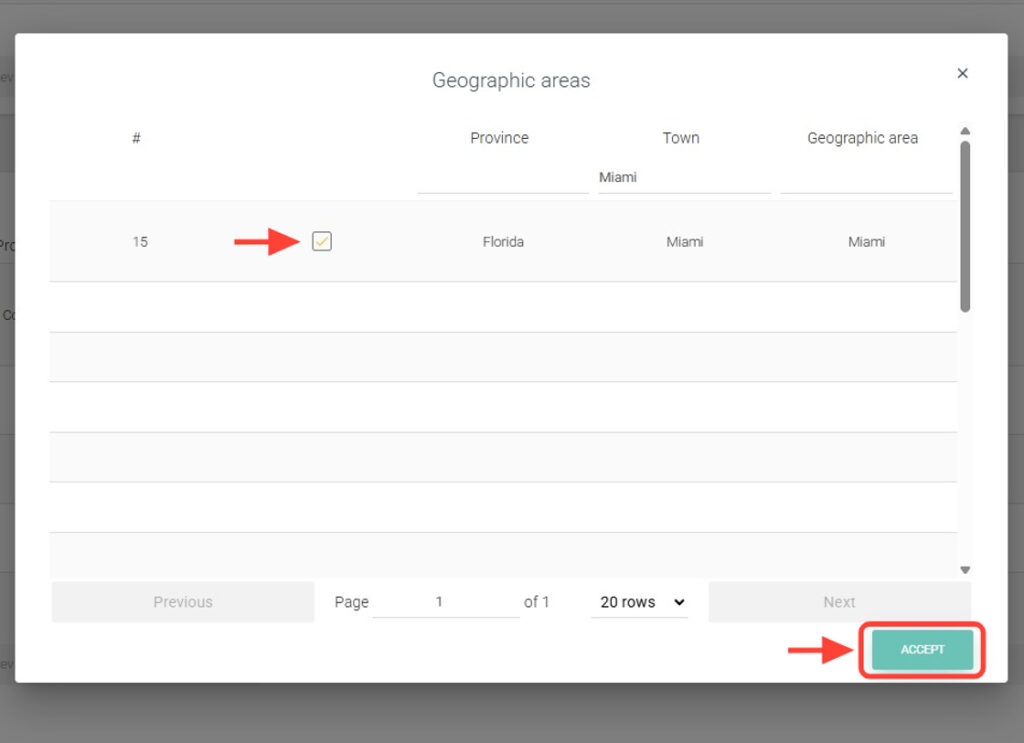The image size is (1024, 743).
Task: Click the scrollbar up arrow
Action: [x=965, y=131]
